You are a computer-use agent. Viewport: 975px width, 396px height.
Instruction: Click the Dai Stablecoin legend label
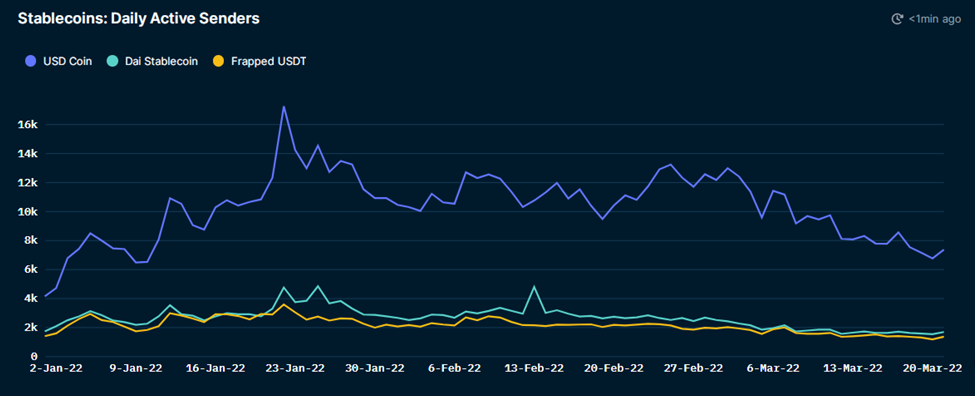(162, 62)
